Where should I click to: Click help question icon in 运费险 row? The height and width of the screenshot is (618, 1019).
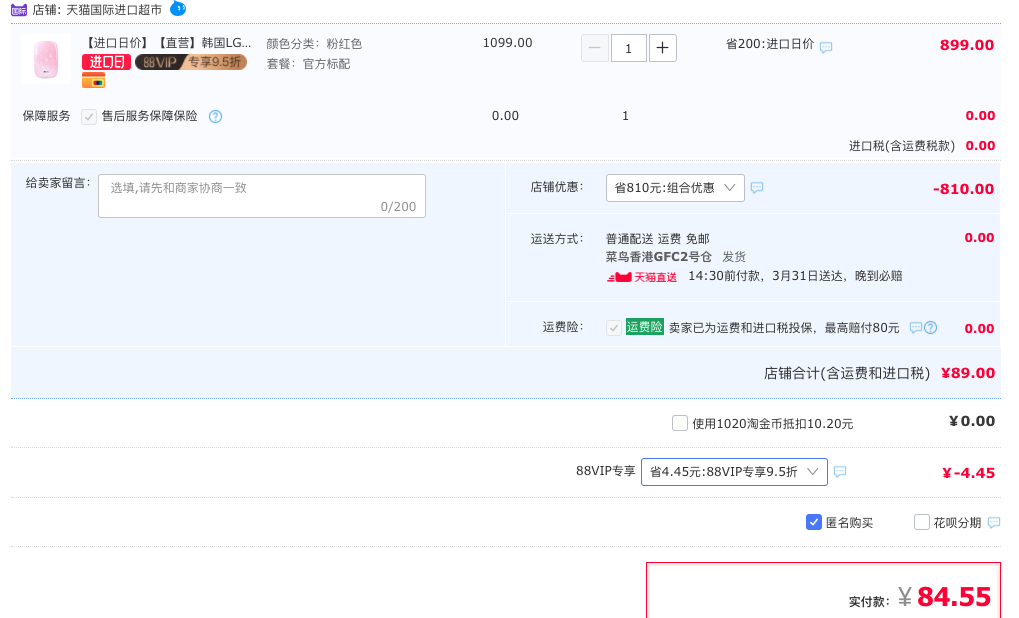click(x=931, y=328)
